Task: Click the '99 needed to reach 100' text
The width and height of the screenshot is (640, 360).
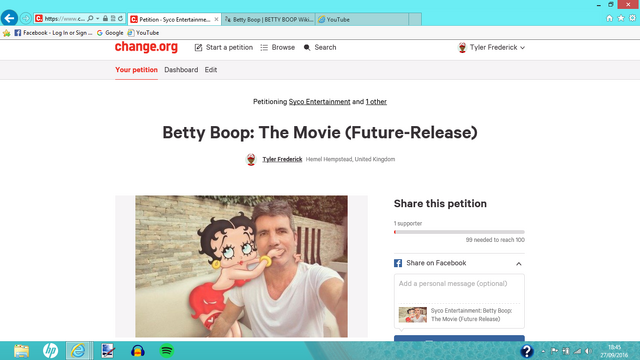Action: [495, 240]
